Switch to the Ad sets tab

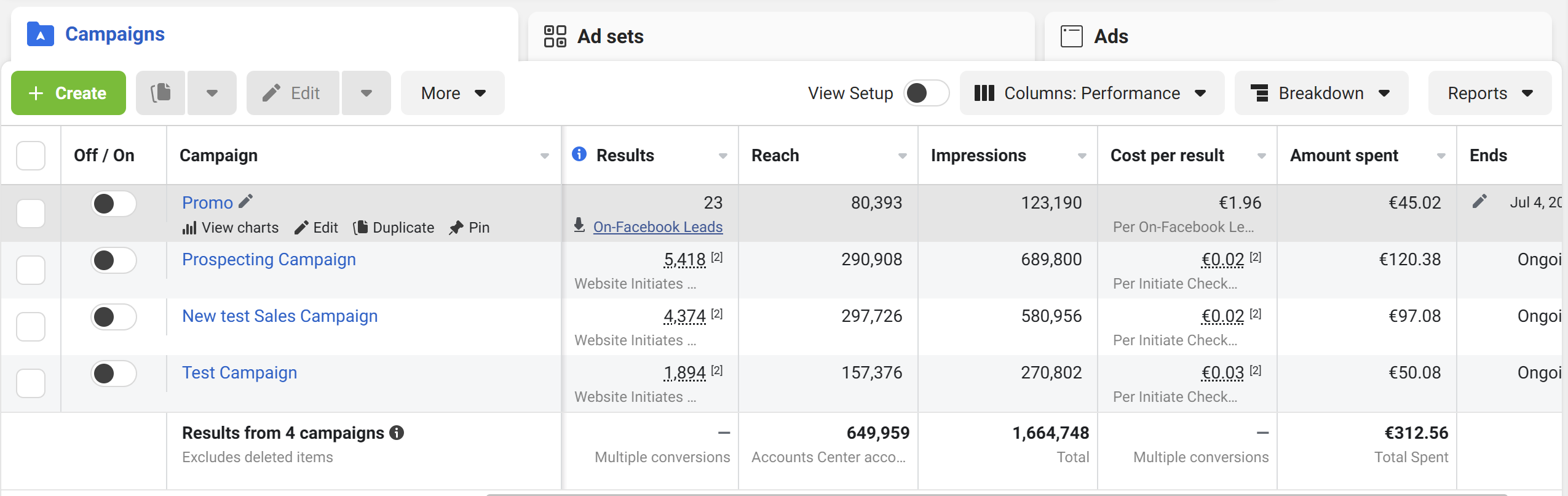(x=781, y=36)
